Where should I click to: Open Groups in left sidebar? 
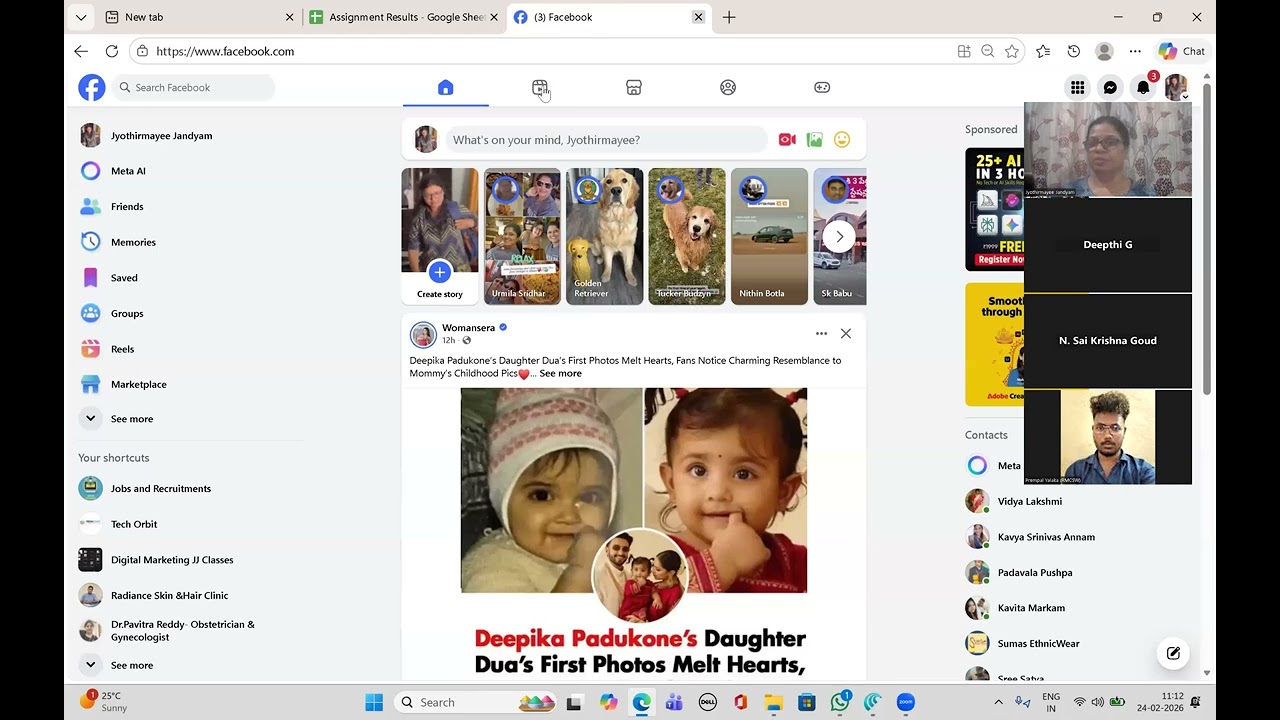(127, 313)
